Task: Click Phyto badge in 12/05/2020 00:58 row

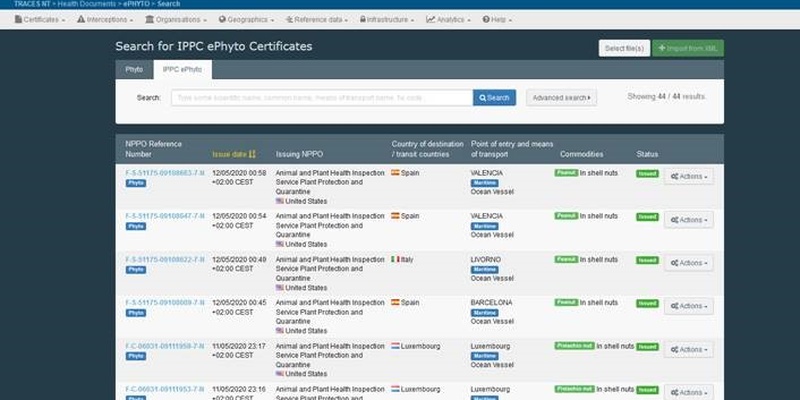Action: point(136,183)
